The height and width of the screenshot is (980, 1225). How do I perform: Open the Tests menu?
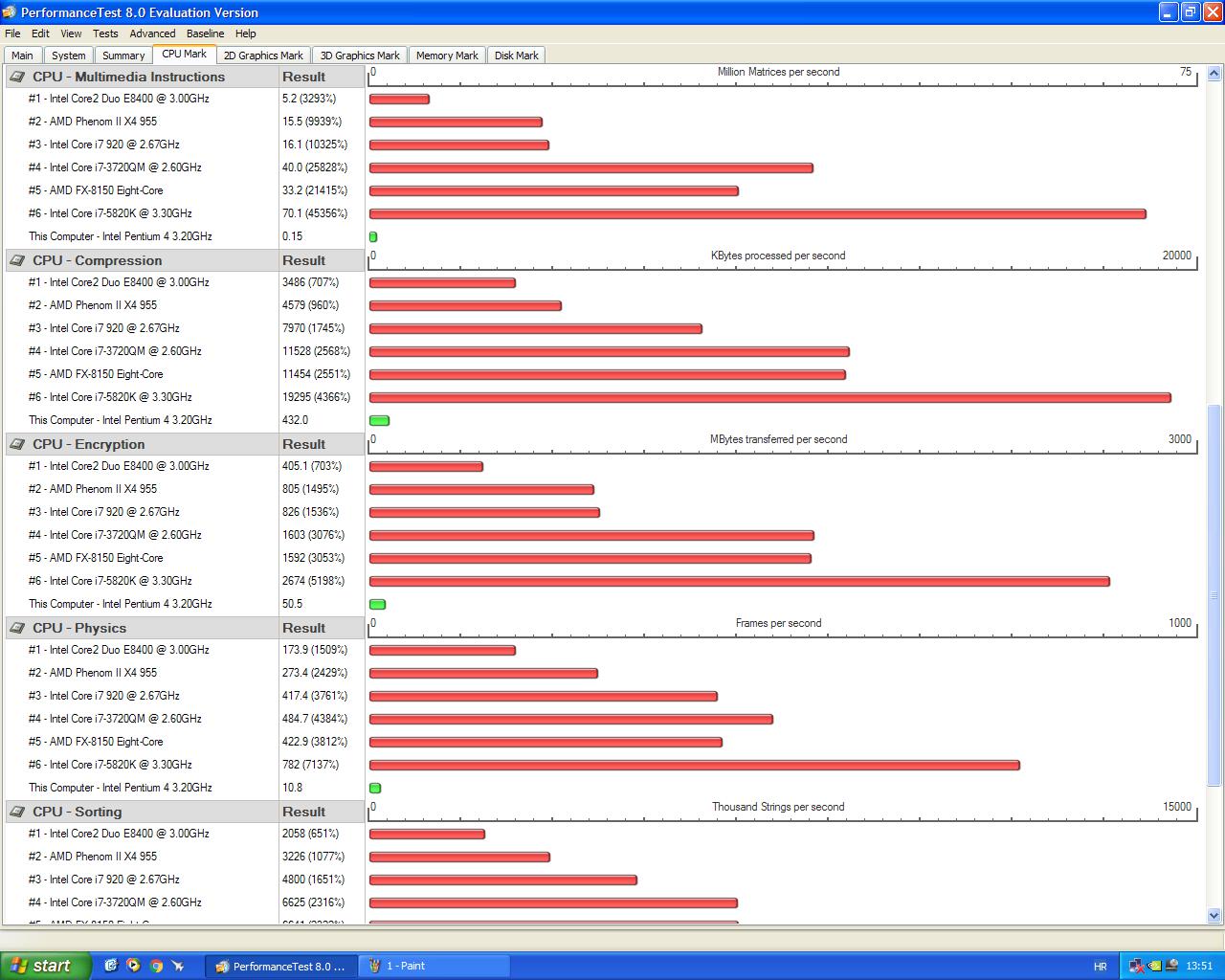pyautogui.click(x=105, y=33)
